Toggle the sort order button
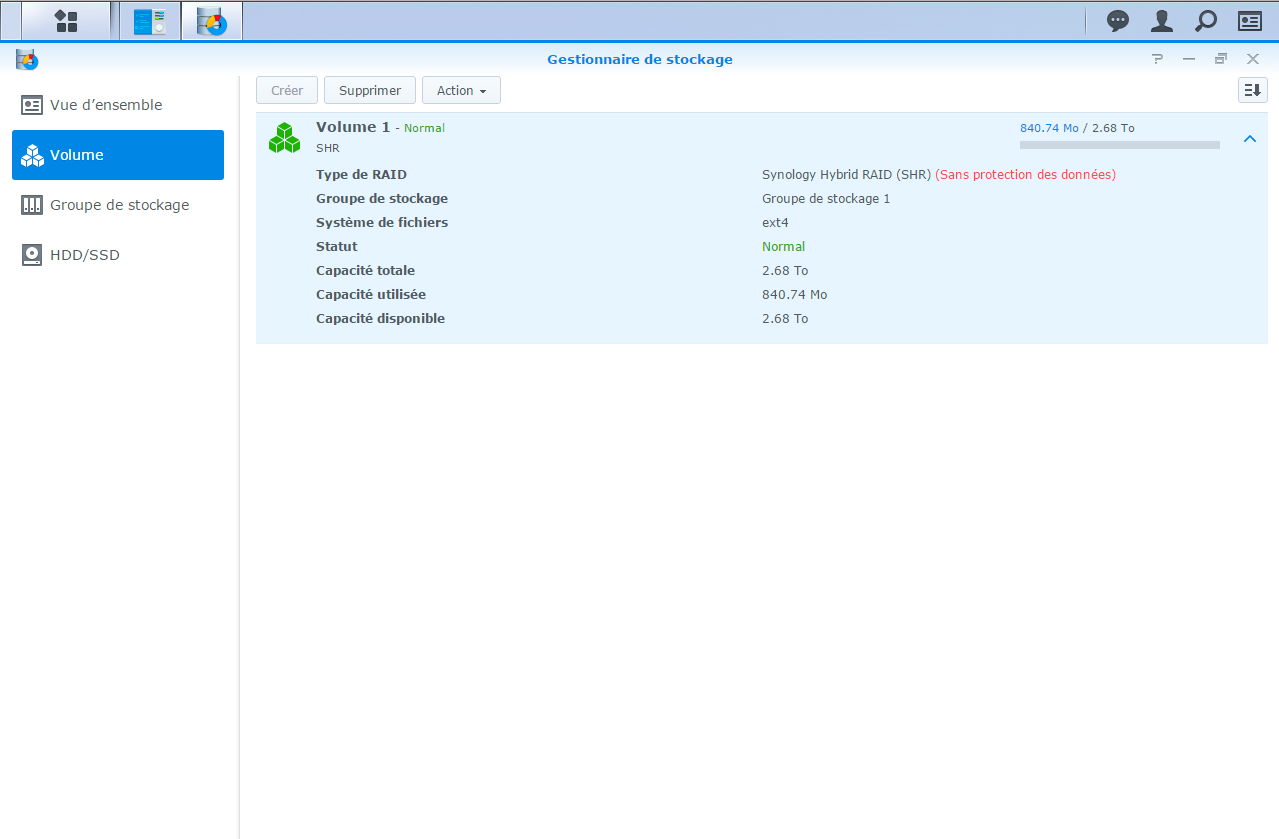Screen dimensions: 1279x839 1252,90
